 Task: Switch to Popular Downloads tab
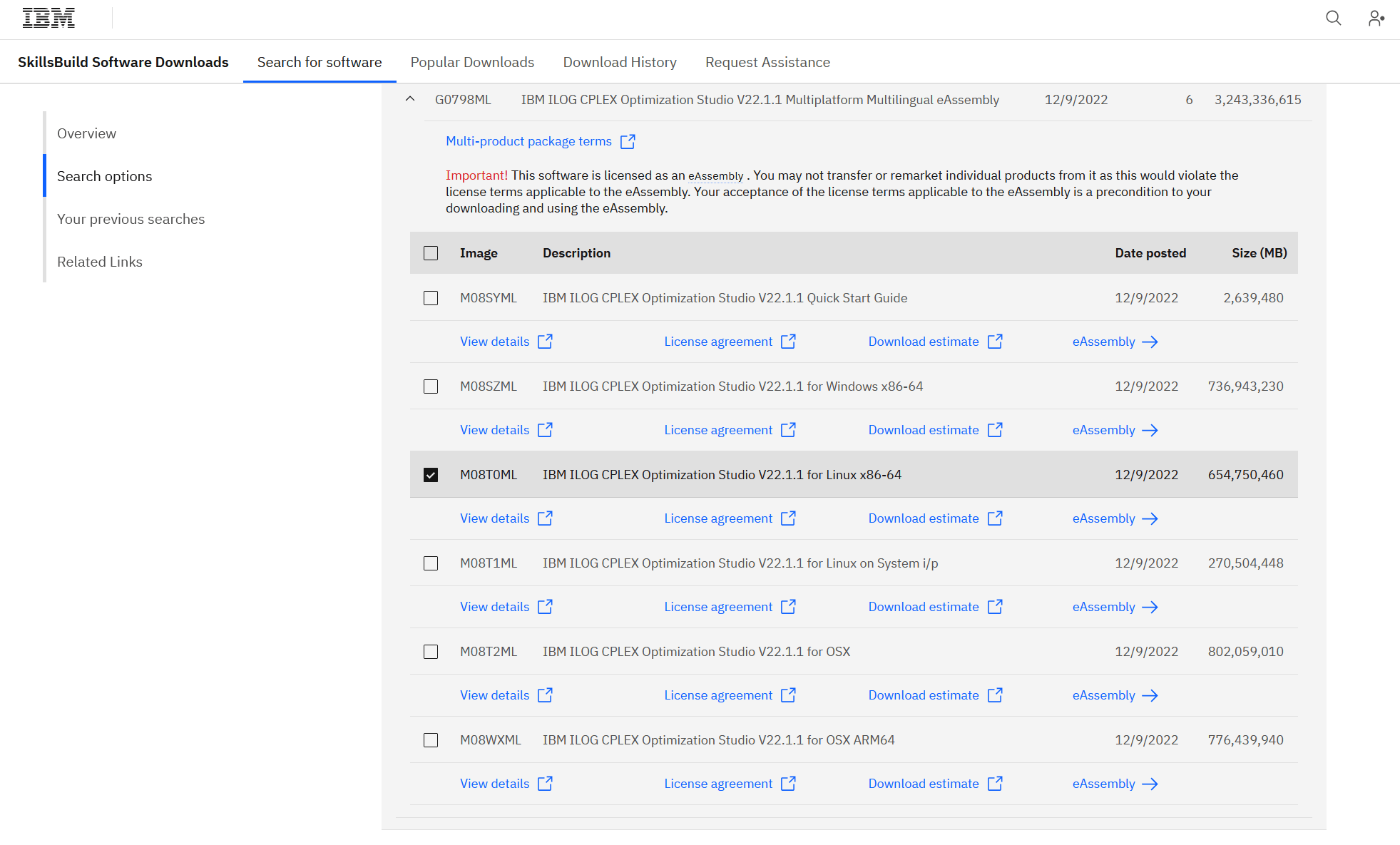point(472,62)
